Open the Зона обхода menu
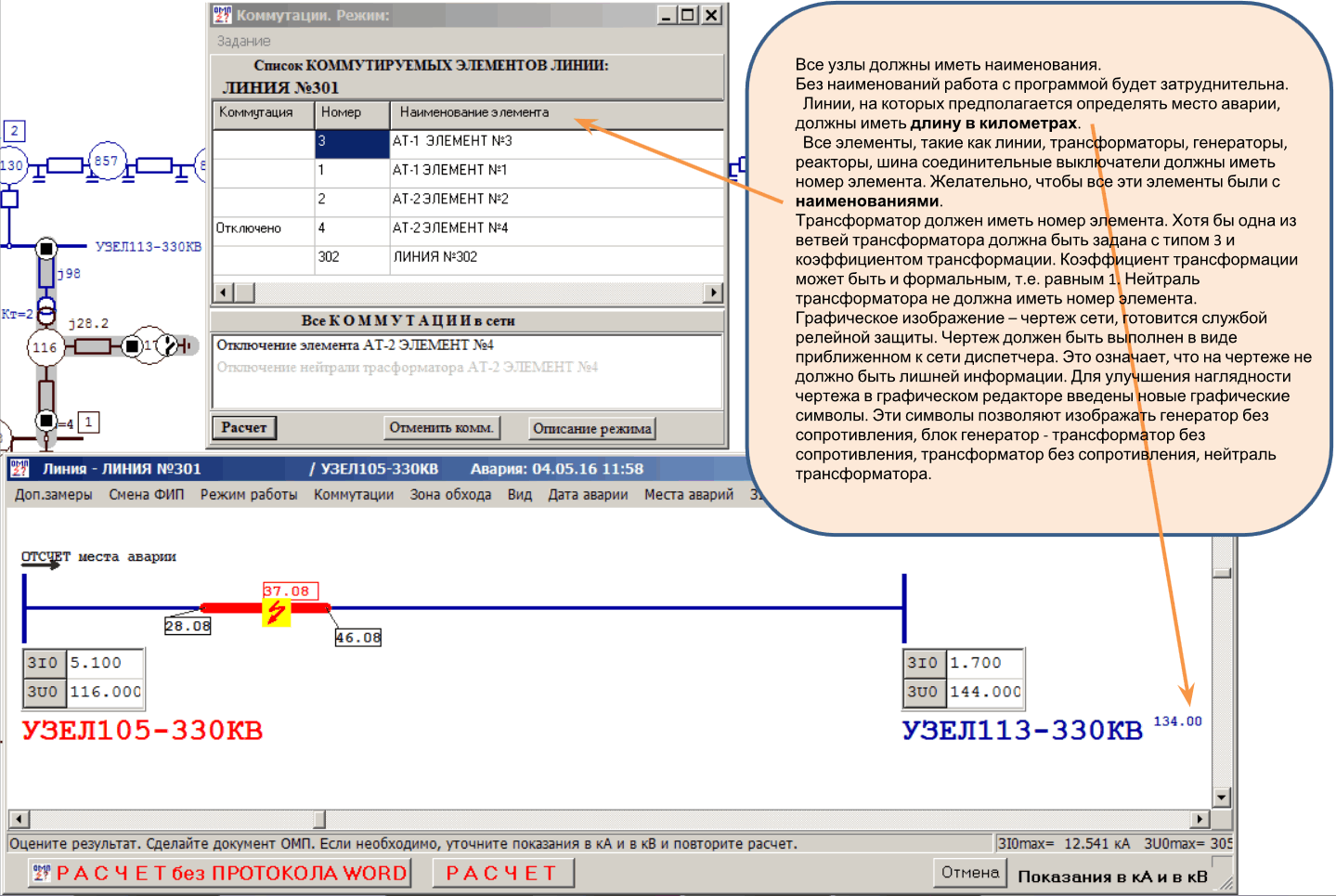This screenshot has width=1336, height=896. [450, 495]
